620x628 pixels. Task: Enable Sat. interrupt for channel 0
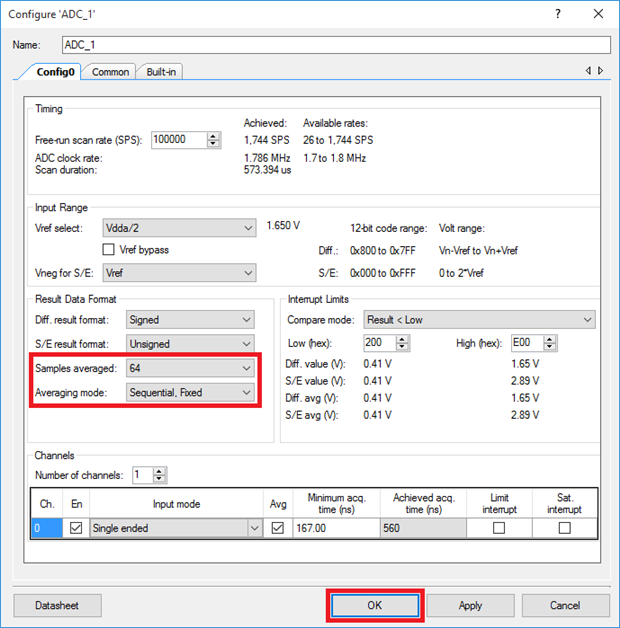[564, 528]
